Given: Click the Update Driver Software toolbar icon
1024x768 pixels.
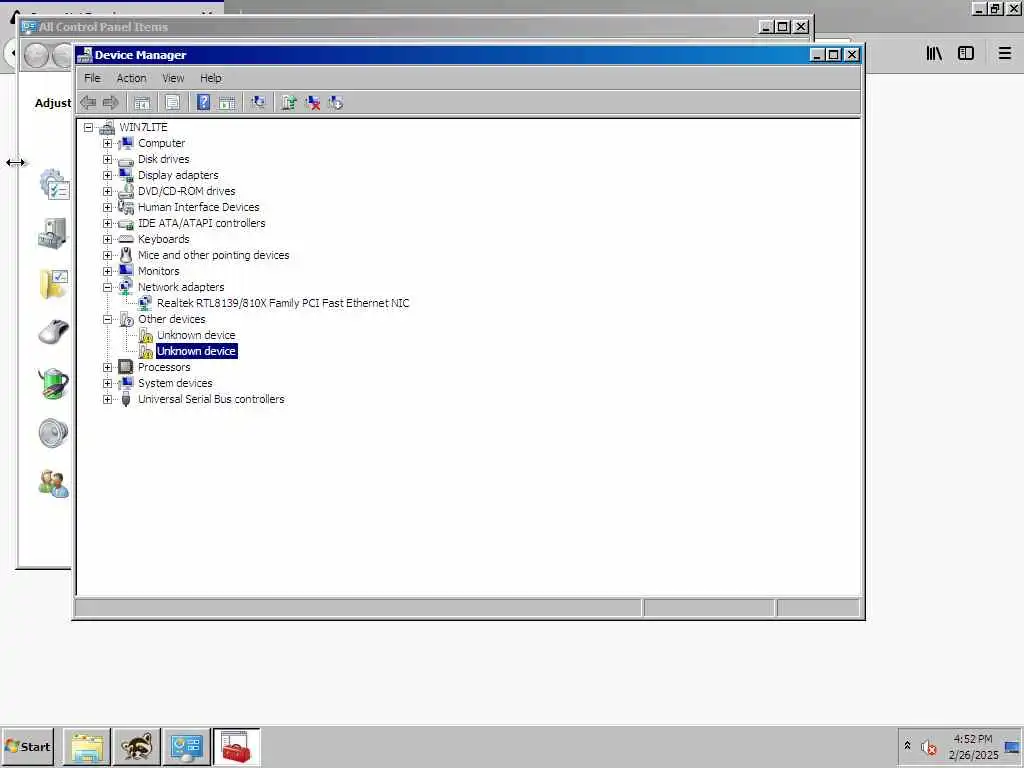Looking at the screenshot, I should tap(289, 103).
